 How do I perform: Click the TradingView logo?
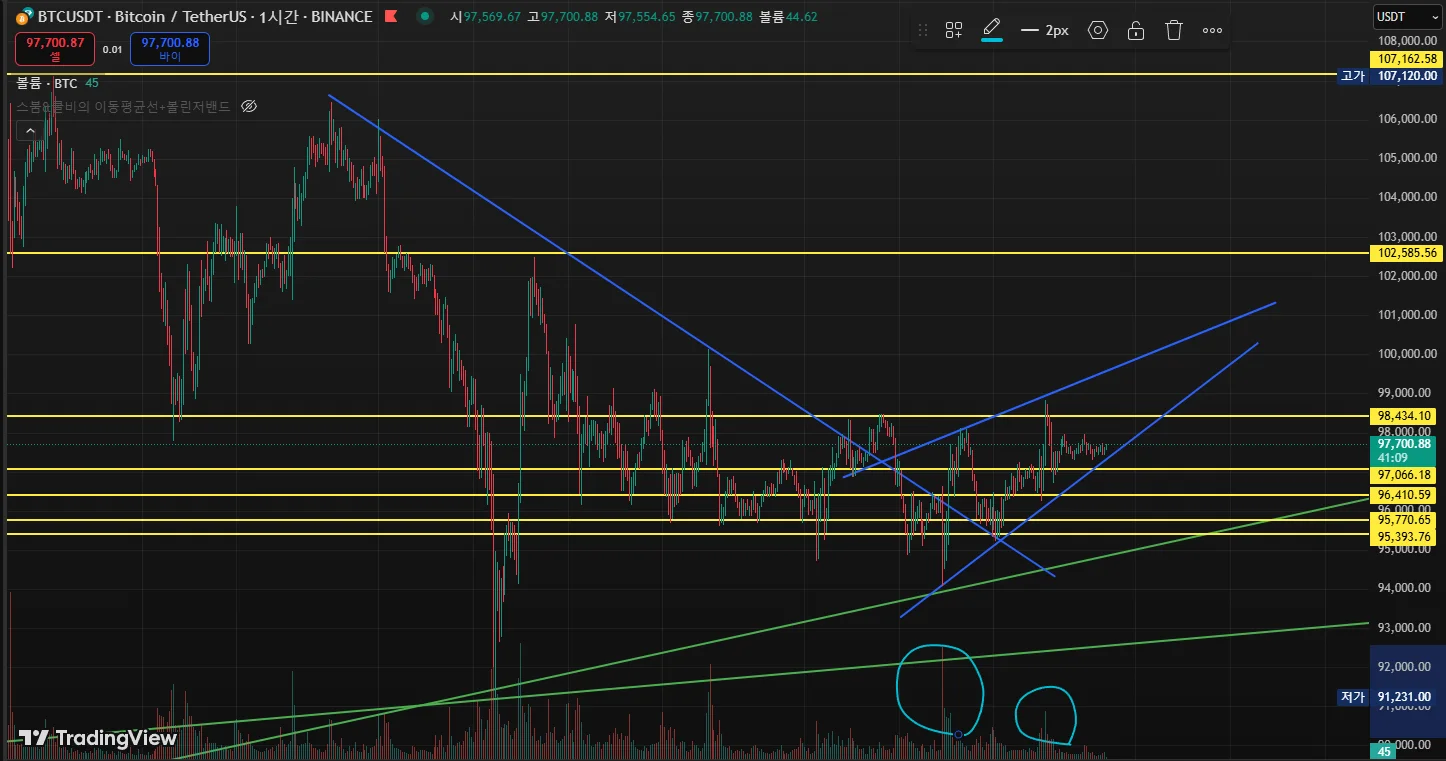tap(98, 738)
